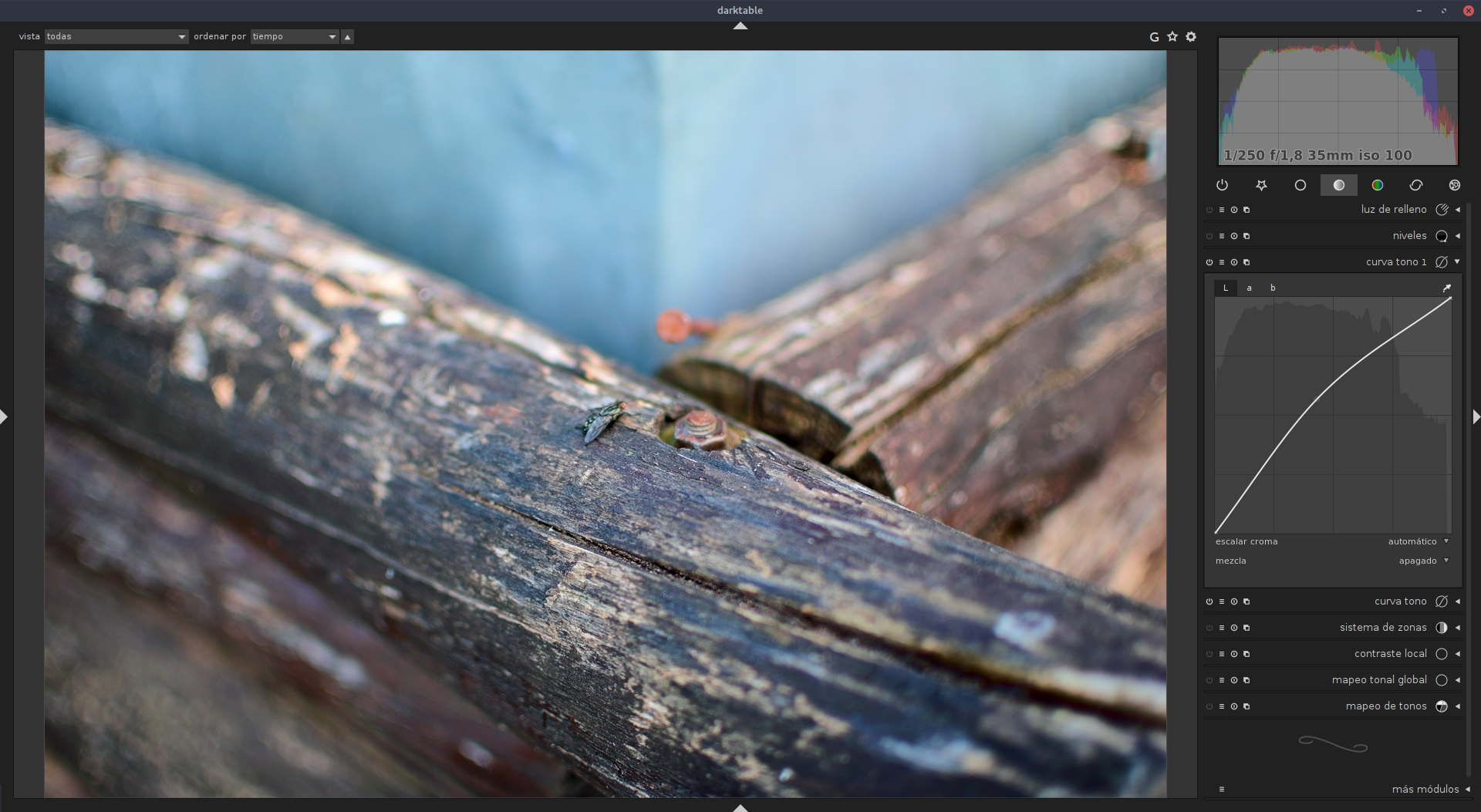
Task: Duplicate instance of curva tono 1
Action: pos(1247,262)
